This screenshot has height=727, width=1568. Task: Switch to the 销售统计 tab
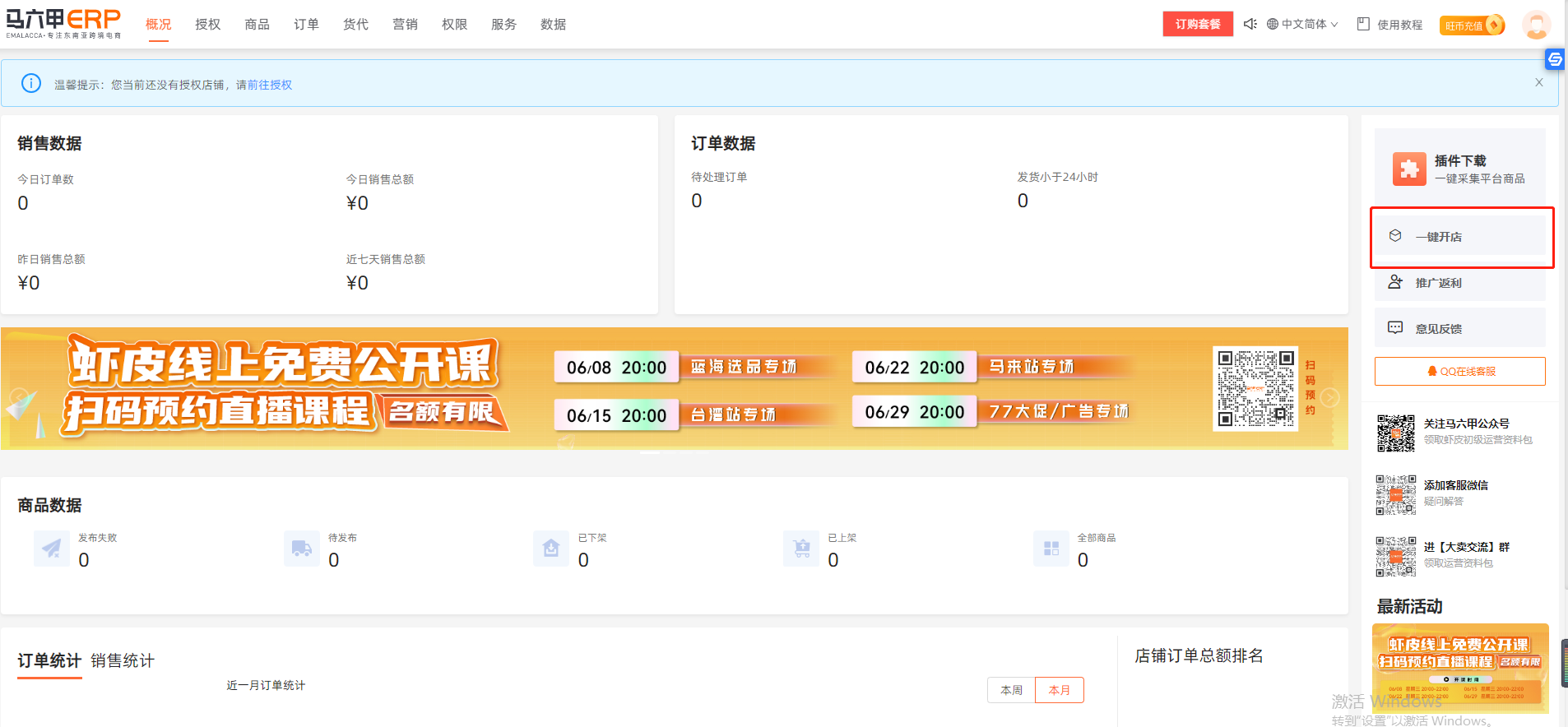pos(123,660)
